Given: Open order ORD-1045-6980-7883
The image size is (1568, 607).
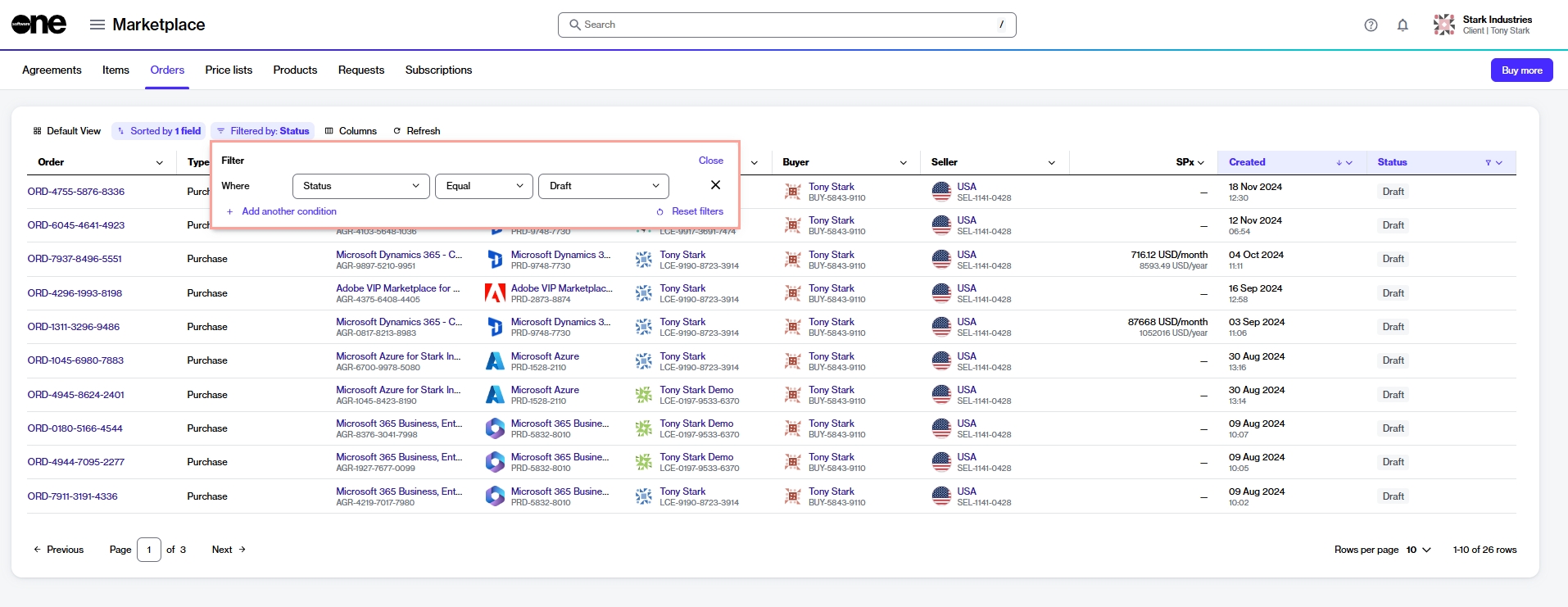Looking at the screenshot, I should (75, 360).
